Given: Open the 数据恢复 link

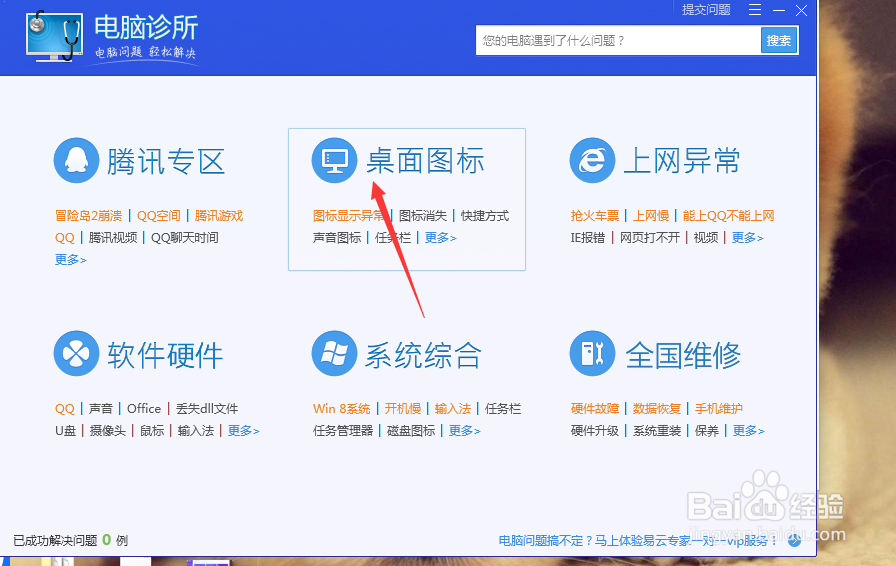Looking at the screenshot, I should (657, 409).
